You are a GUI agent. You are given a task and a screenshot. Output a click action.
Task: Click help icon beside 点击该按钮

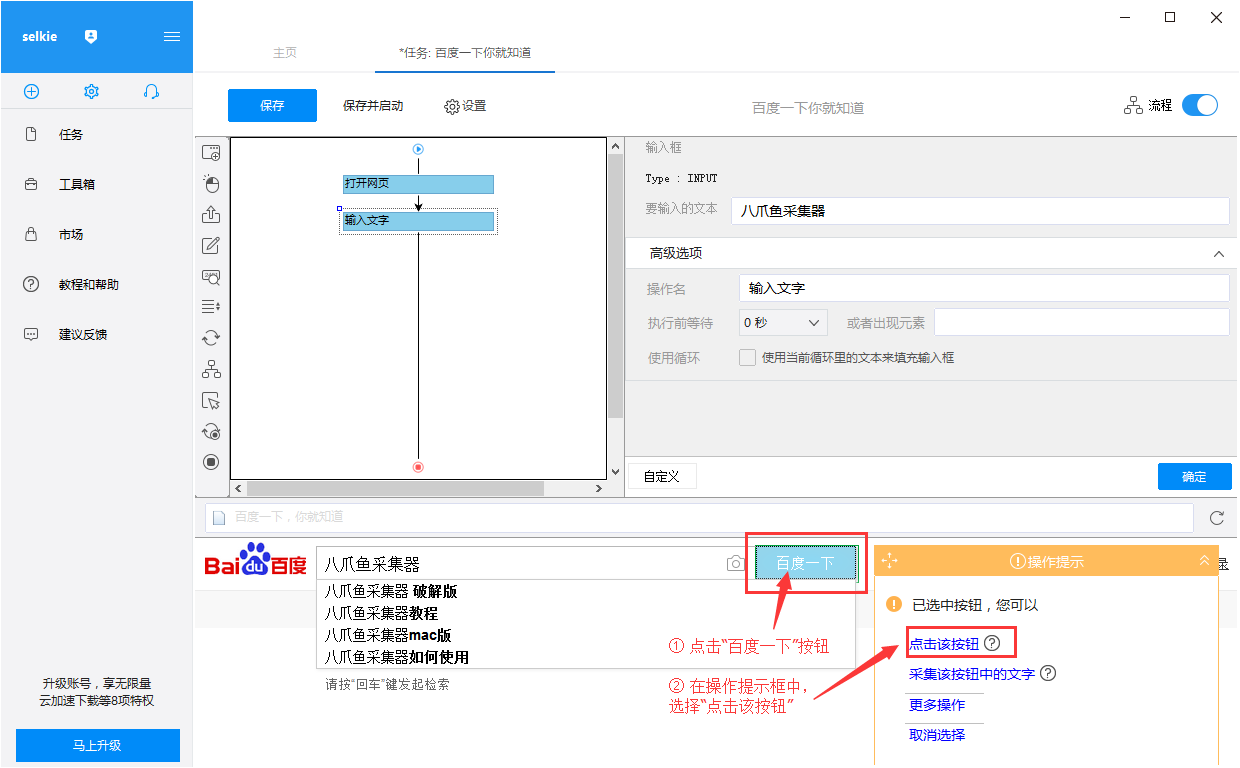(992, 642)
